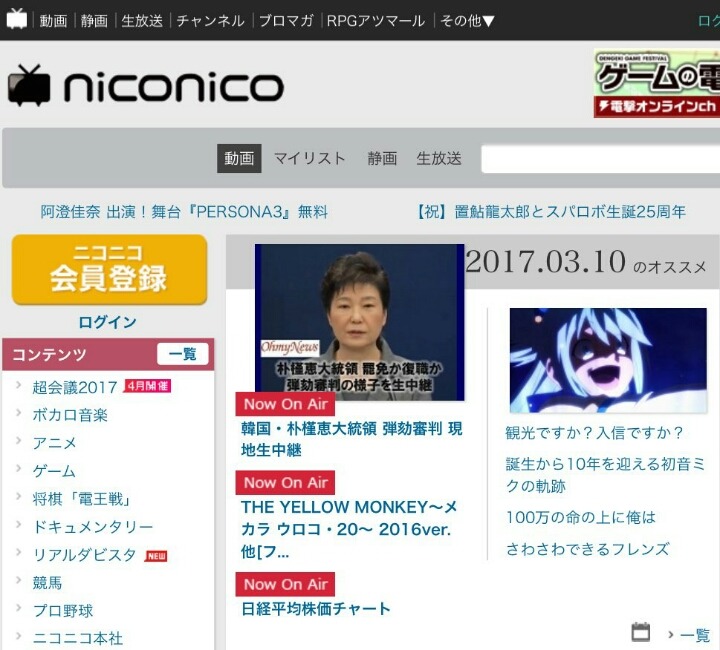Viewport: 720px width, 650px height.
Task: Select the 動画 search tab
Action: point(239,158)
